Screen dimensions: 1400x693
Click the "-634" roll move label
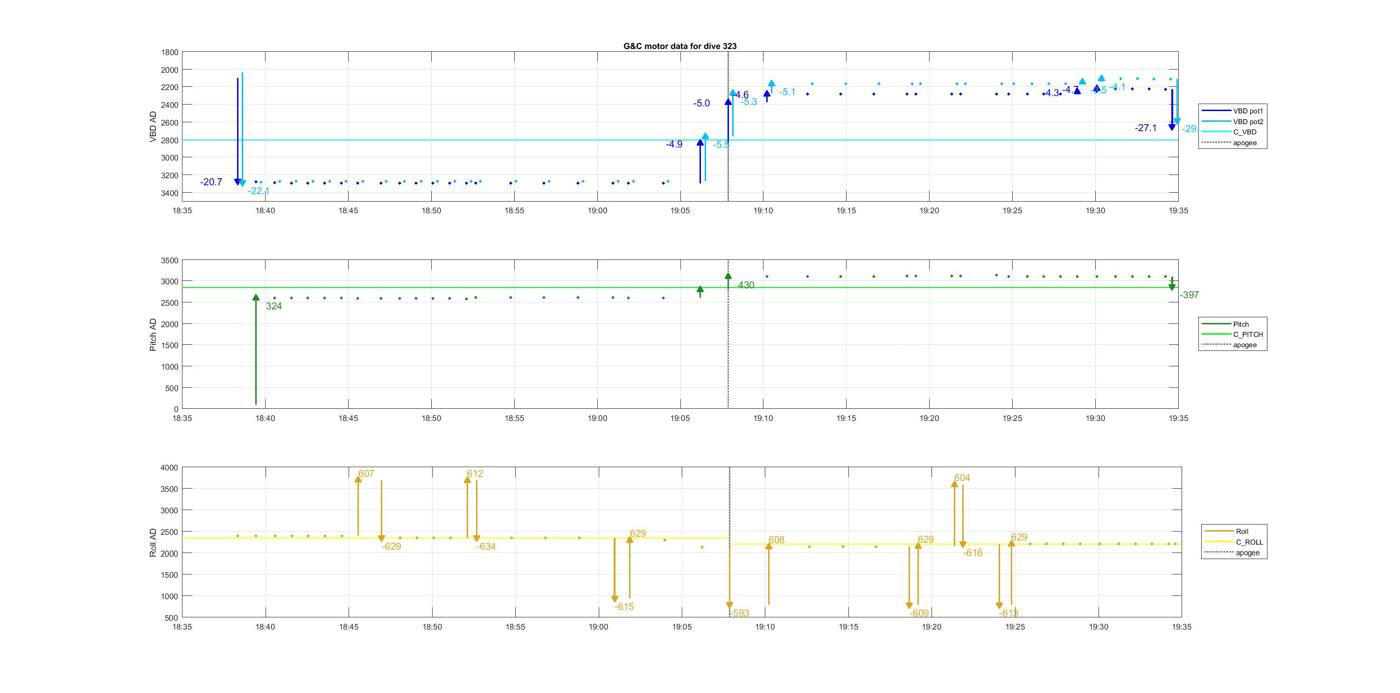pos(486,547)
